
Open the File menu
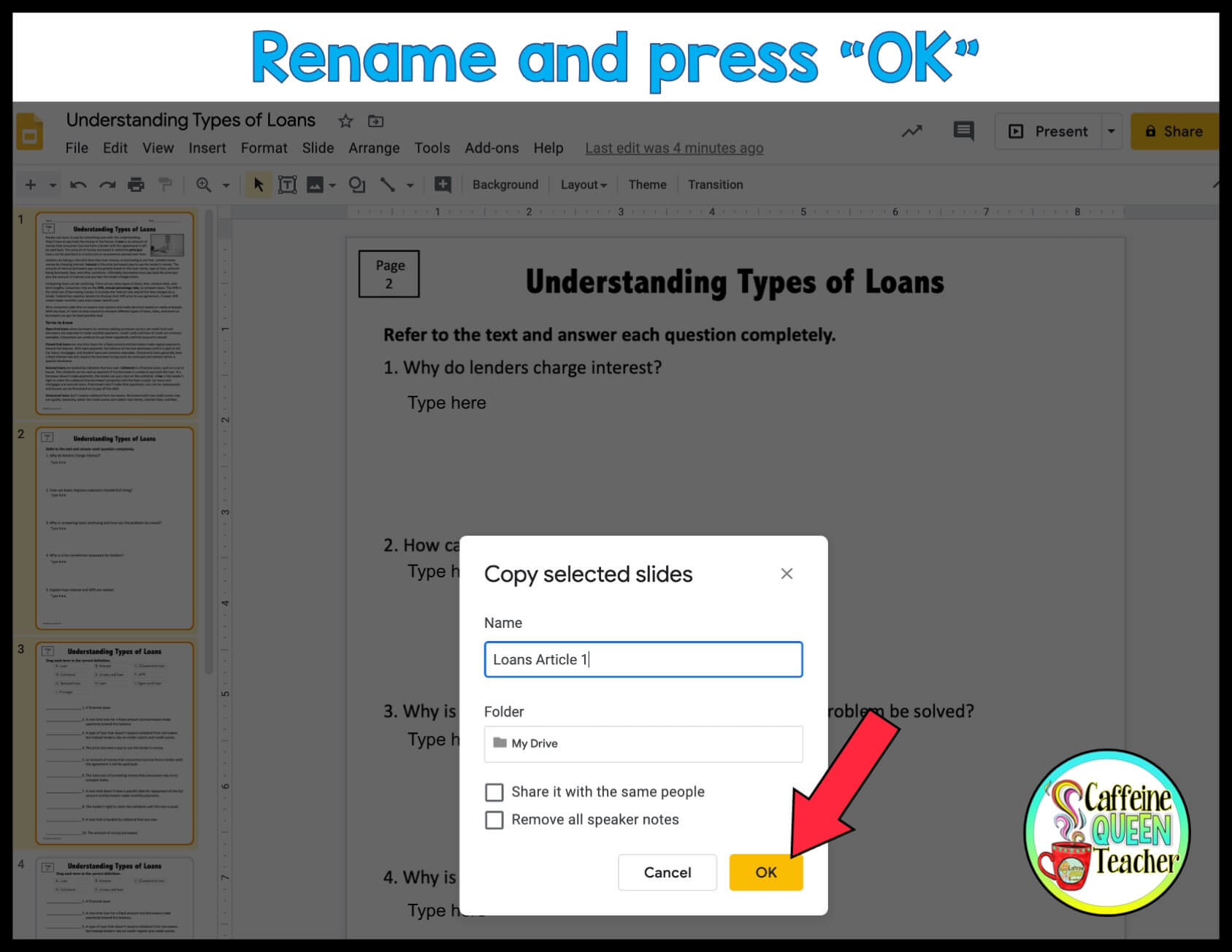pyautogui.click(x=77, y=148)
